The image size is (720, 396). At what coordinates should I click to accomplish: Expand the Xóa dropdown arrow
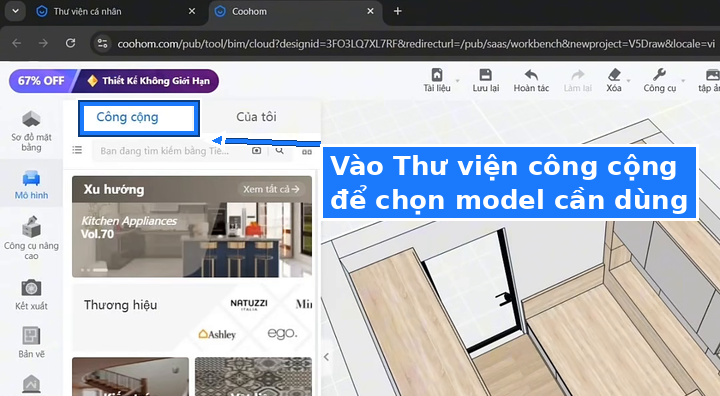[x=629, y=81]
